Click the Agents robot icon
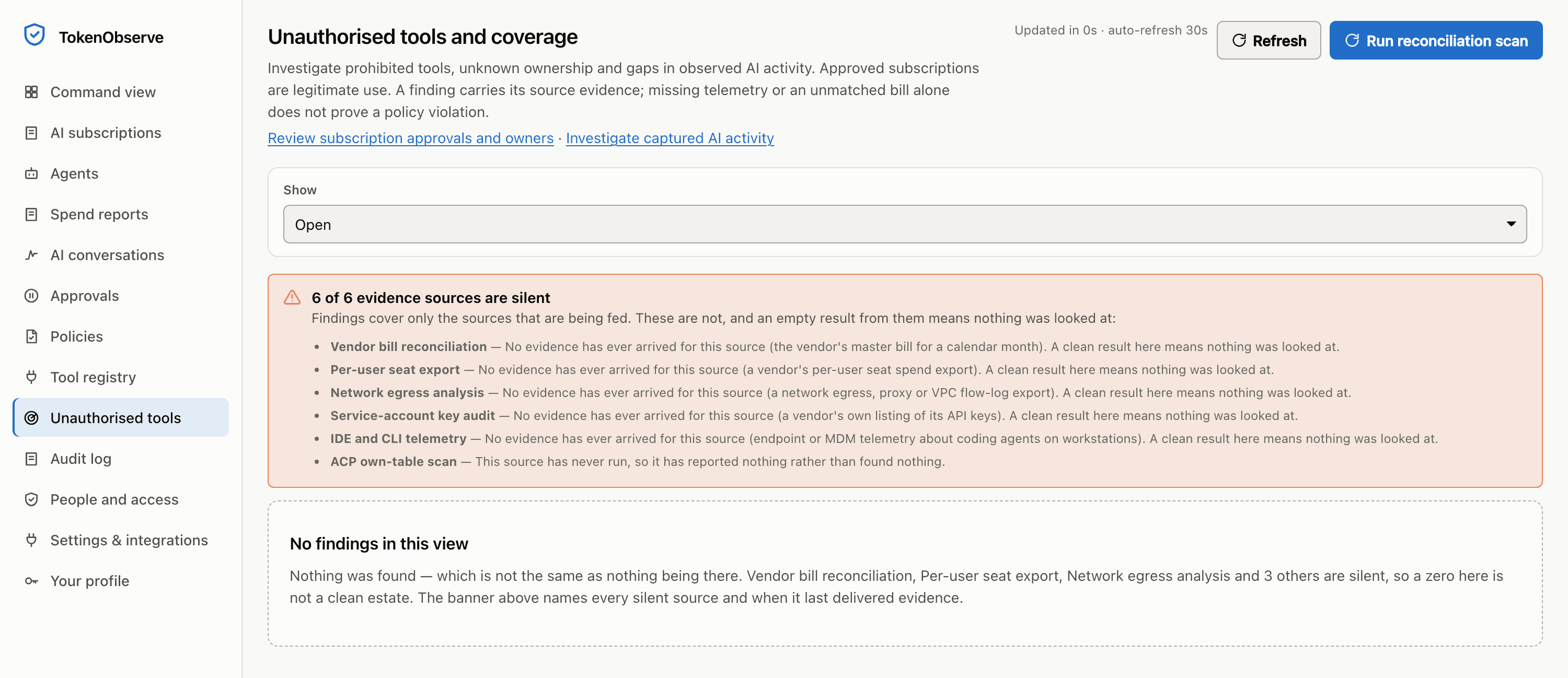 (x=31, y=173)
